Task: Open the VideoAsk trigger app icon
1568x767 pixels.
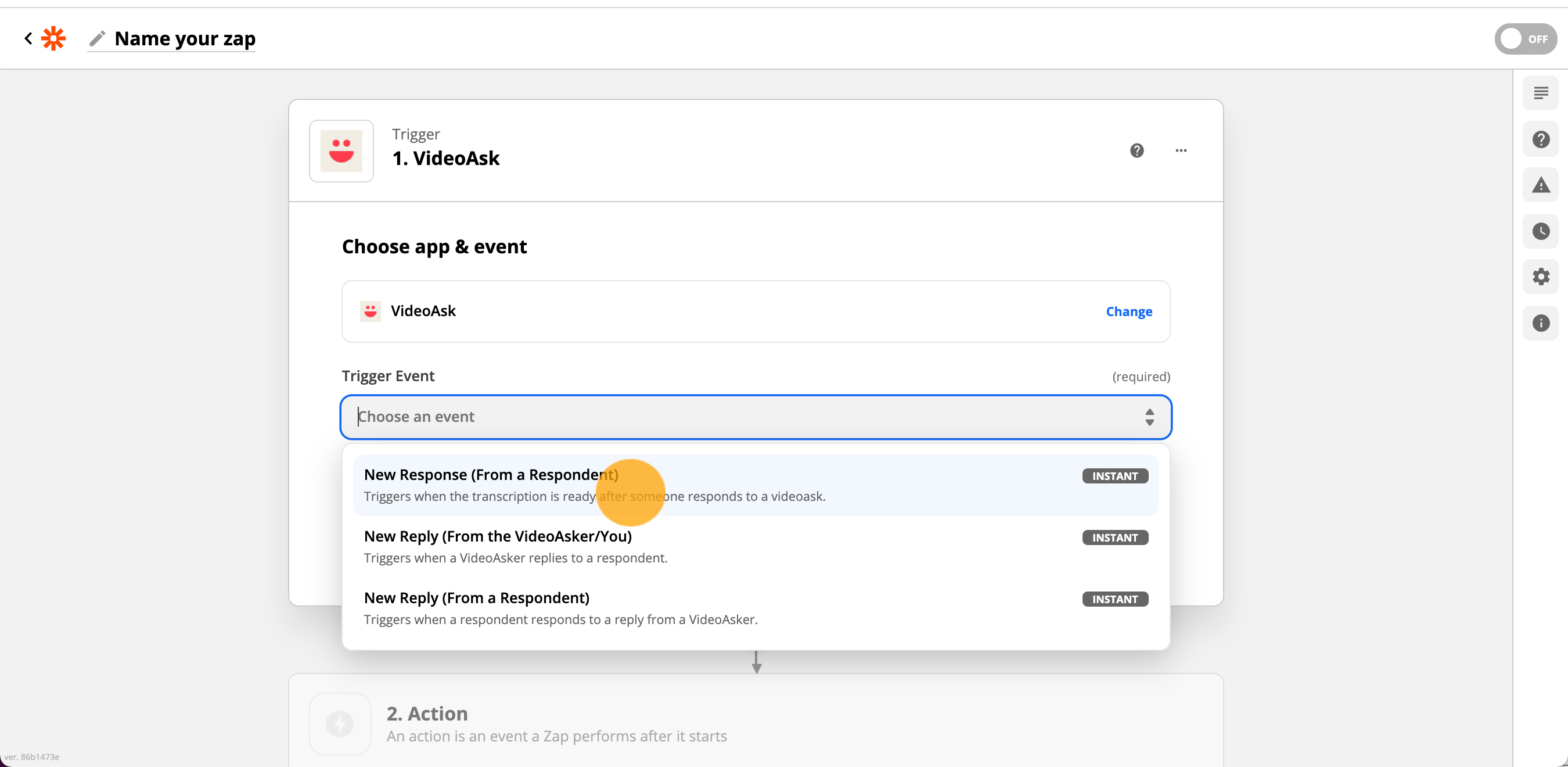Action: click(x=341, y=151)
